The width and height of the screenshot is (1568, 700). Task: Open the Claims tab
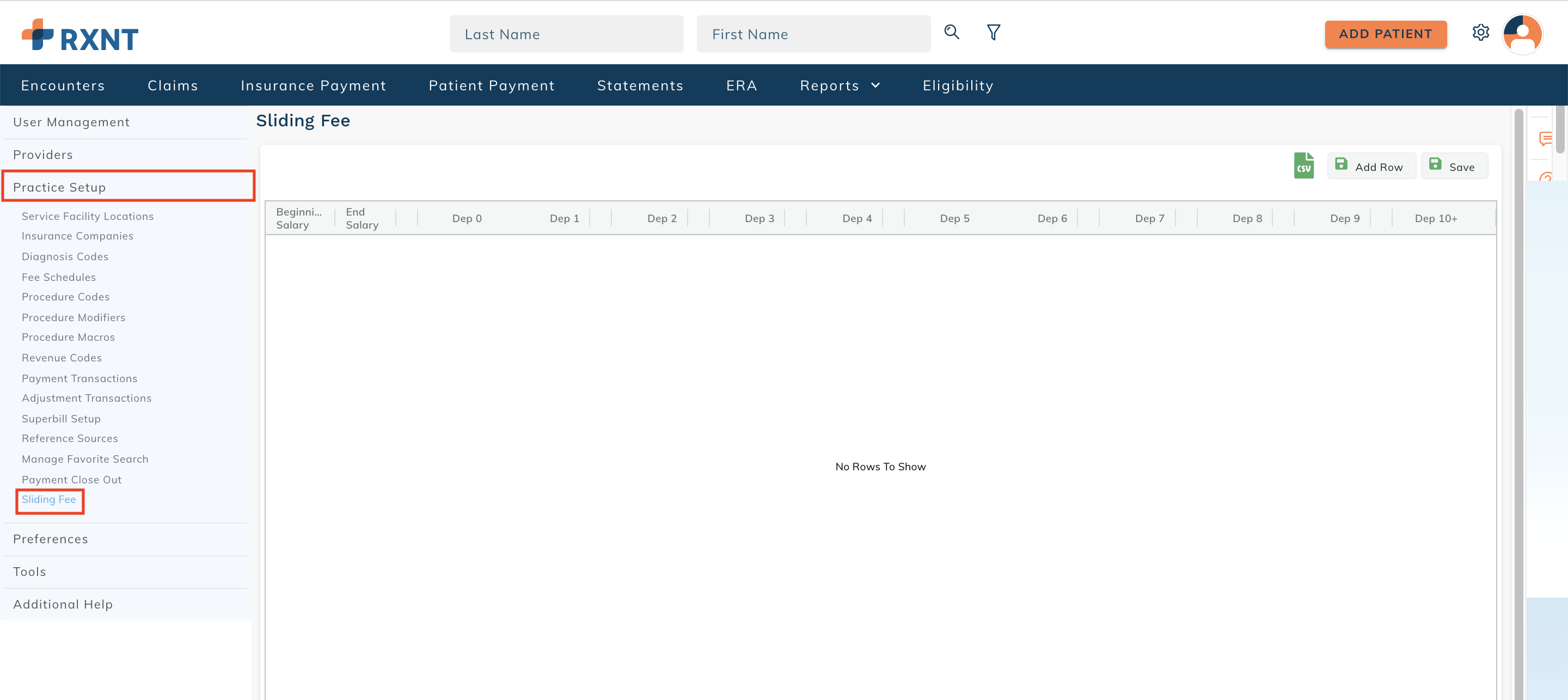tap(173, 85)
